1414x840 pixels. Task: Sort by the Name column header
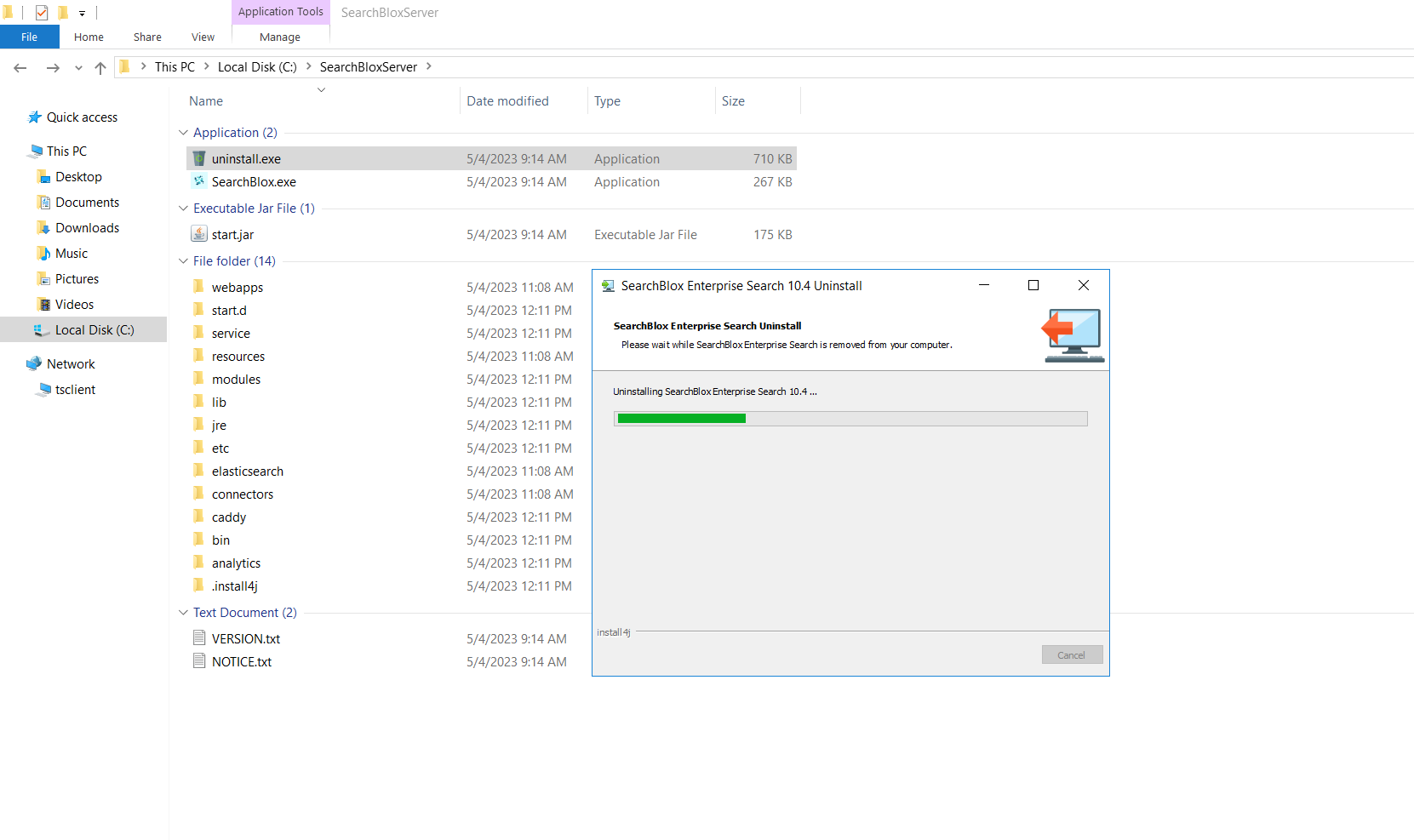click(x=206, y=100)
